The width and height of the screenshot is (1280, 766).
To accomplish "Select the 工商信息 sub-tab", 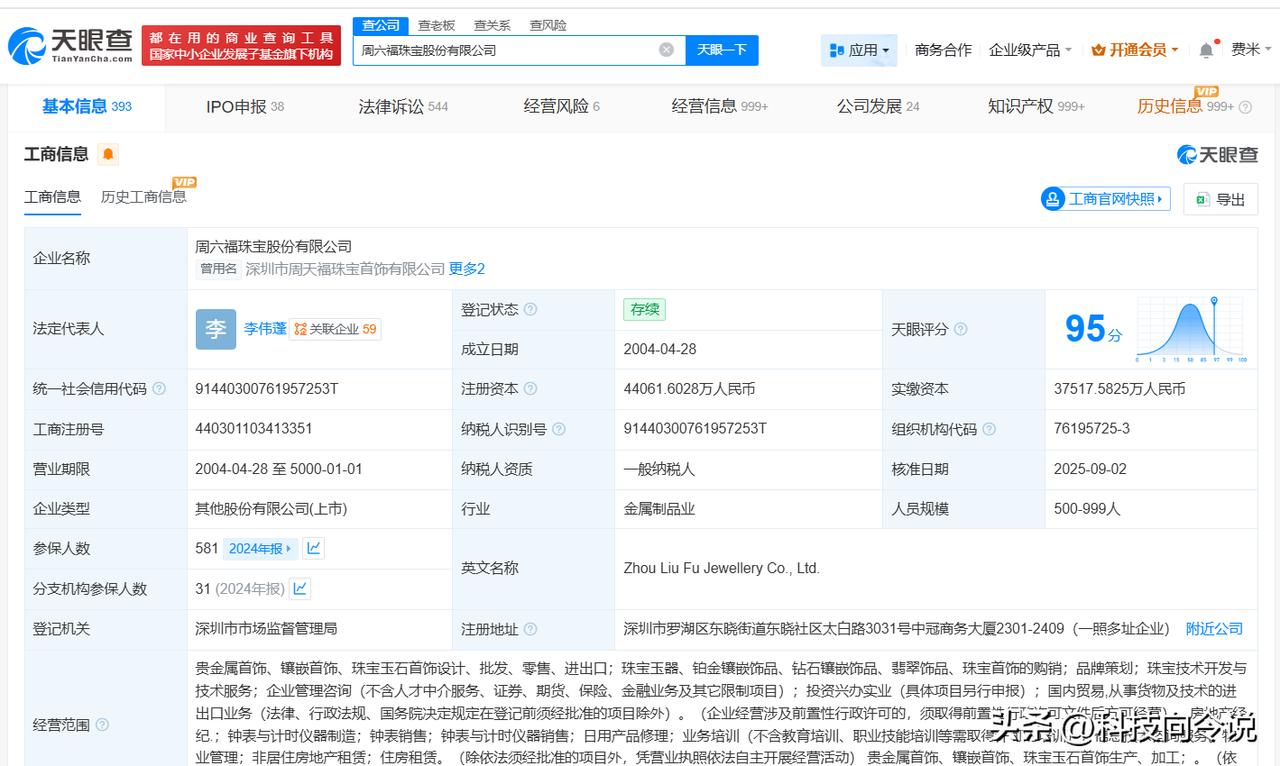I will tap(52, 197).
